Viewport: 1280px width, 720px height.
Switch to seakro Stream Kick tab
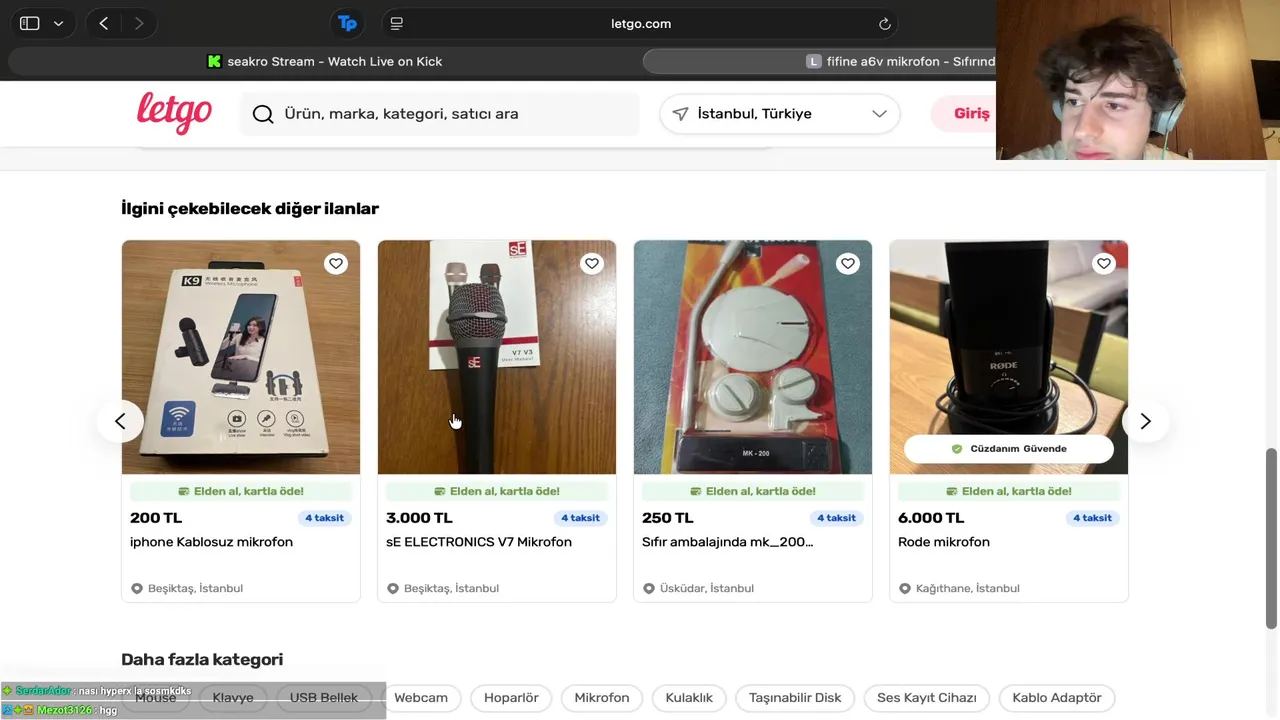(324, 61)
